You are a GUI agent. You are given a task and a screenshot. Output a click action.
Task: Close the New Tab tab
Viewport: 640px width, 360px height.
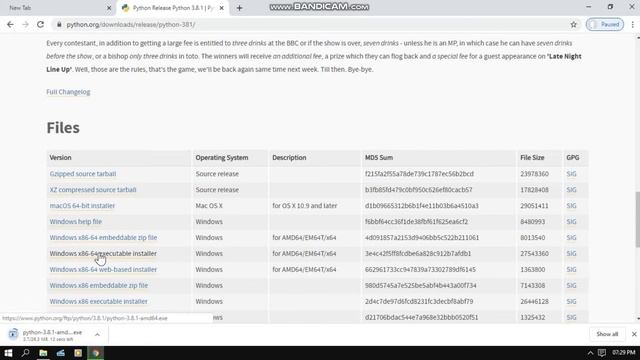[x=109, y=8]
